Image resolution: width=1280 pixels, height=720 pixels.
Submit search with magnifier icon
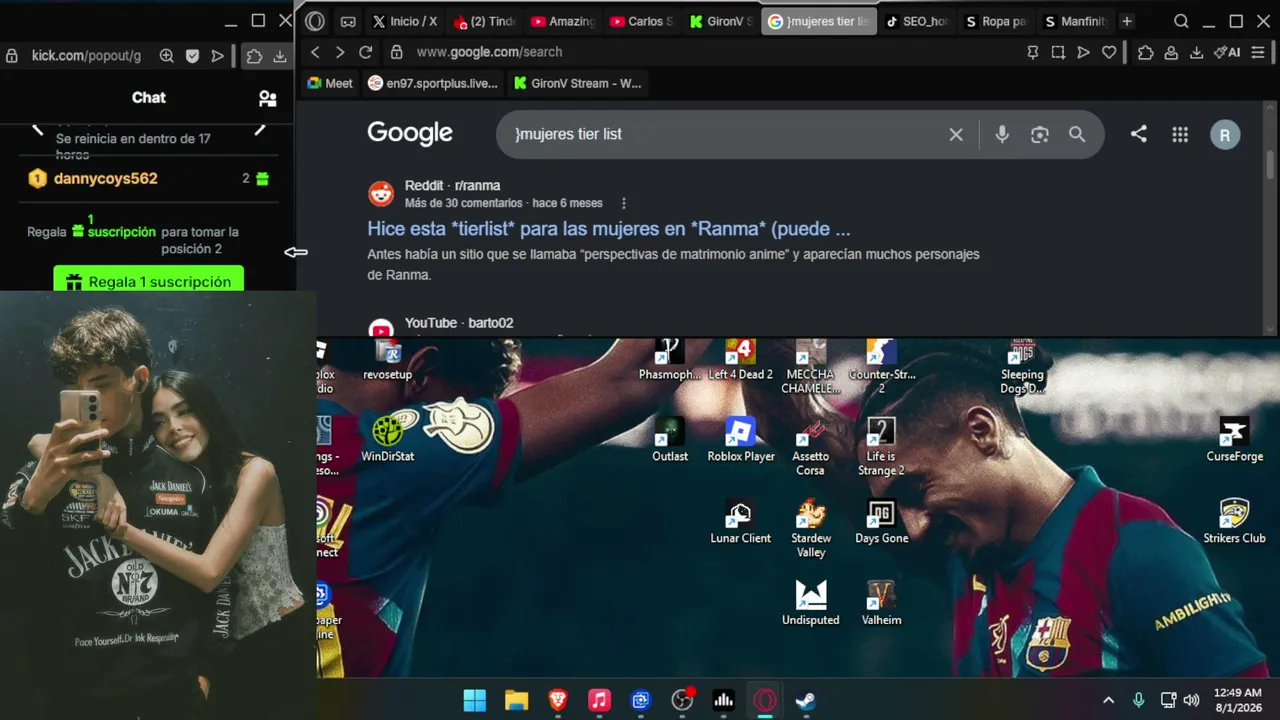pos(1077,134)
